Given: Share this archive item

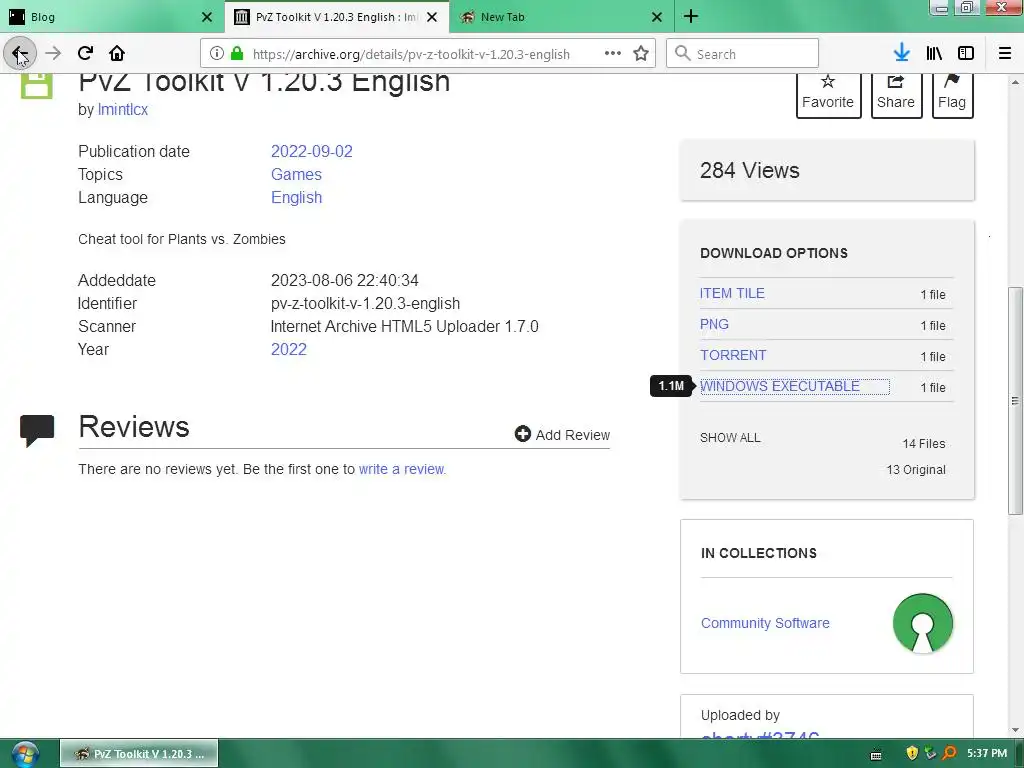Looking at the screenshot, I should coord(896,94).
